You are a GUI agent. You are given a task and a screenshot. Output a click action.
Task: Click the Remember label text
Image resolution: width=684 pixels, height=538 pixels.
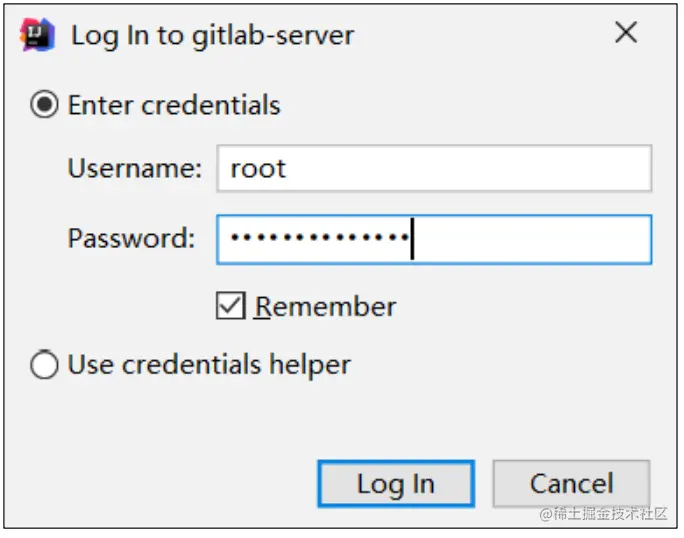point(325,306)
